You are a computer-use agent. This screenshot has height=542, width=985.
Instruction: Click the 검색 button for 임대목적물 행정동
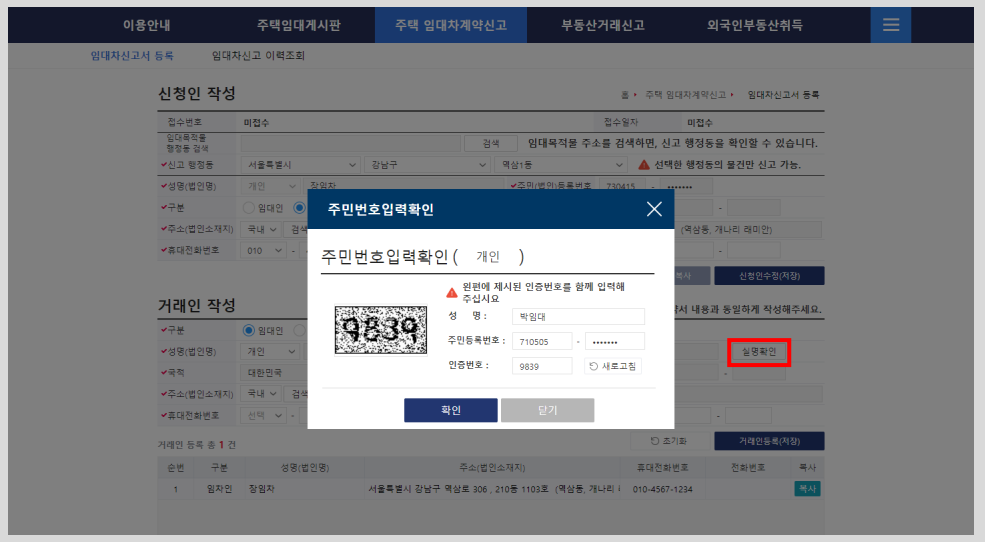coord(491,143)
